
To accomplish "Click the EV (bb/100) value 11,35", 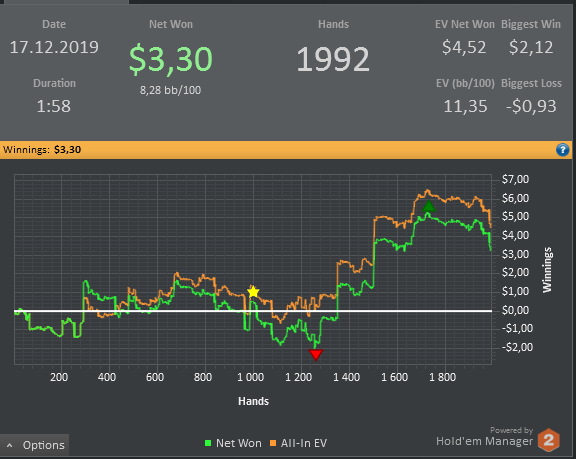I will (x=465, y=106).
